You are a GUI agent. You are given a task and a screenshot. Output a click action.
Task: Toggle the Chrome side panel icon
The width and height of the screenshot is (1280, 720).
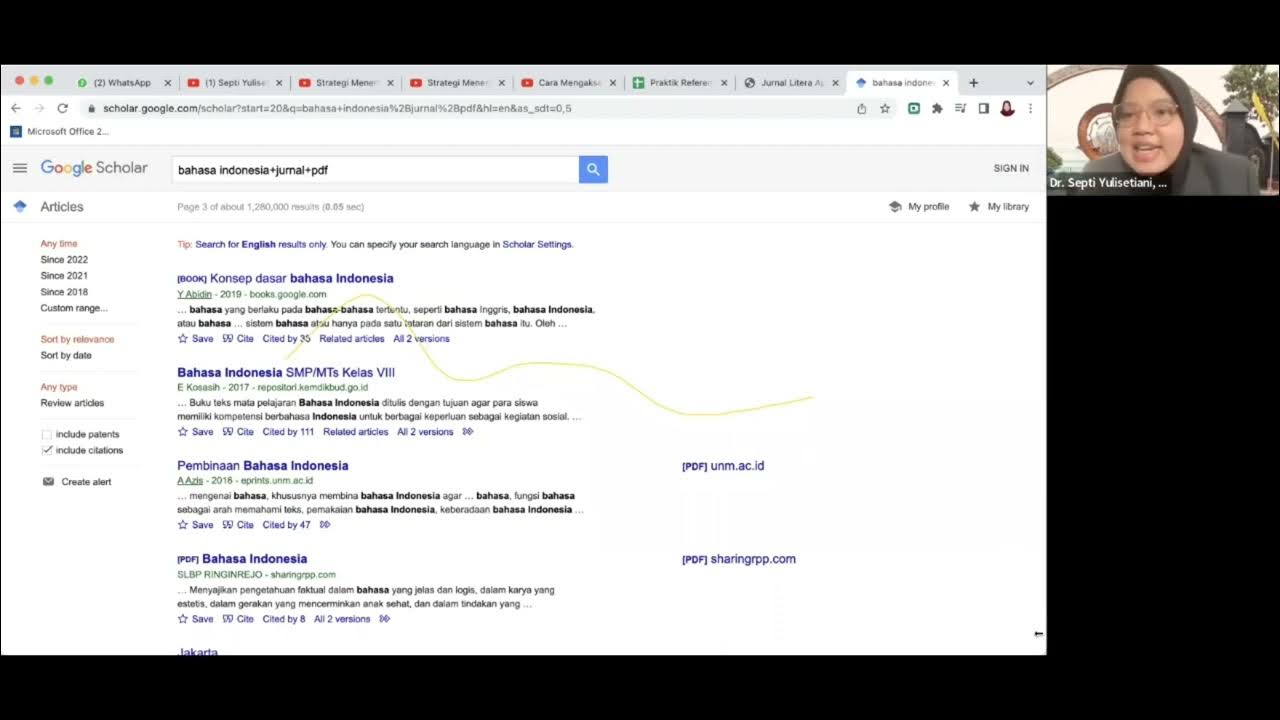coord(983,108)
